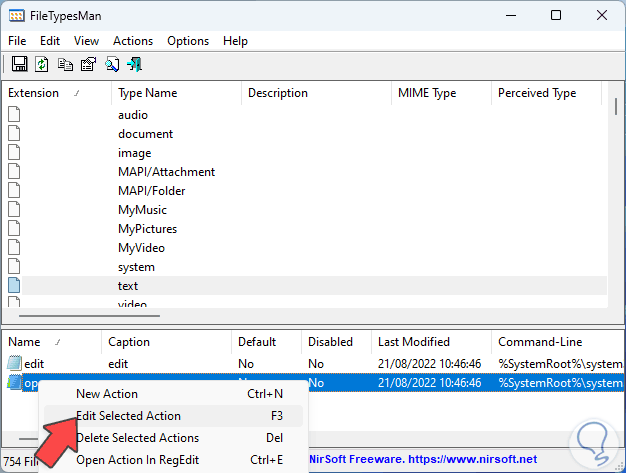Open the Properties toolbar icon
Image resolution: width=626 pixels, height=473 pixels.
88,65
